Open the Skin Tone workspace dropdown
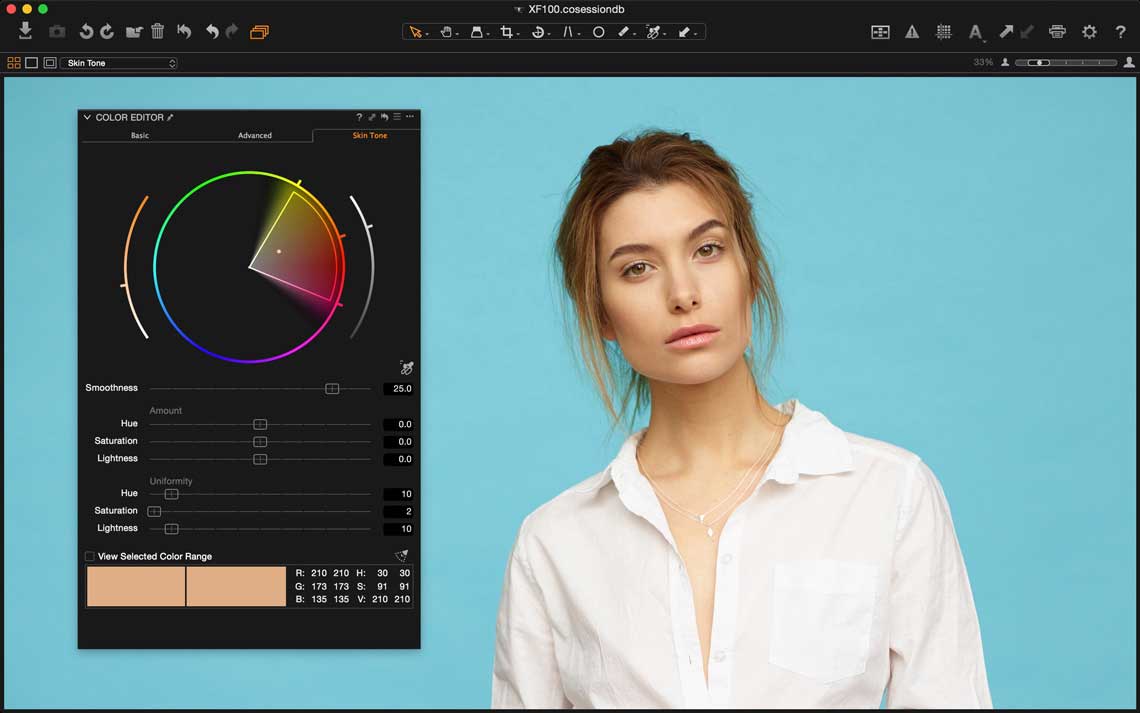 click(x=119, y=63)
